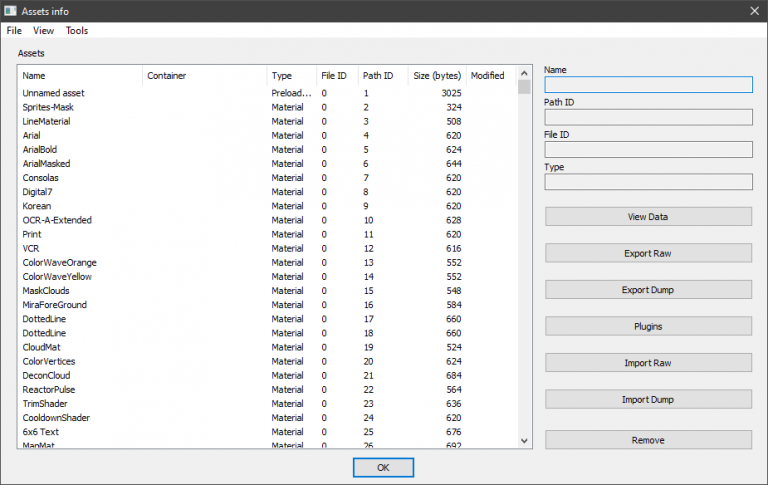Open the Tools menu
Screen dimensions: 768x485
click(77, 31)
